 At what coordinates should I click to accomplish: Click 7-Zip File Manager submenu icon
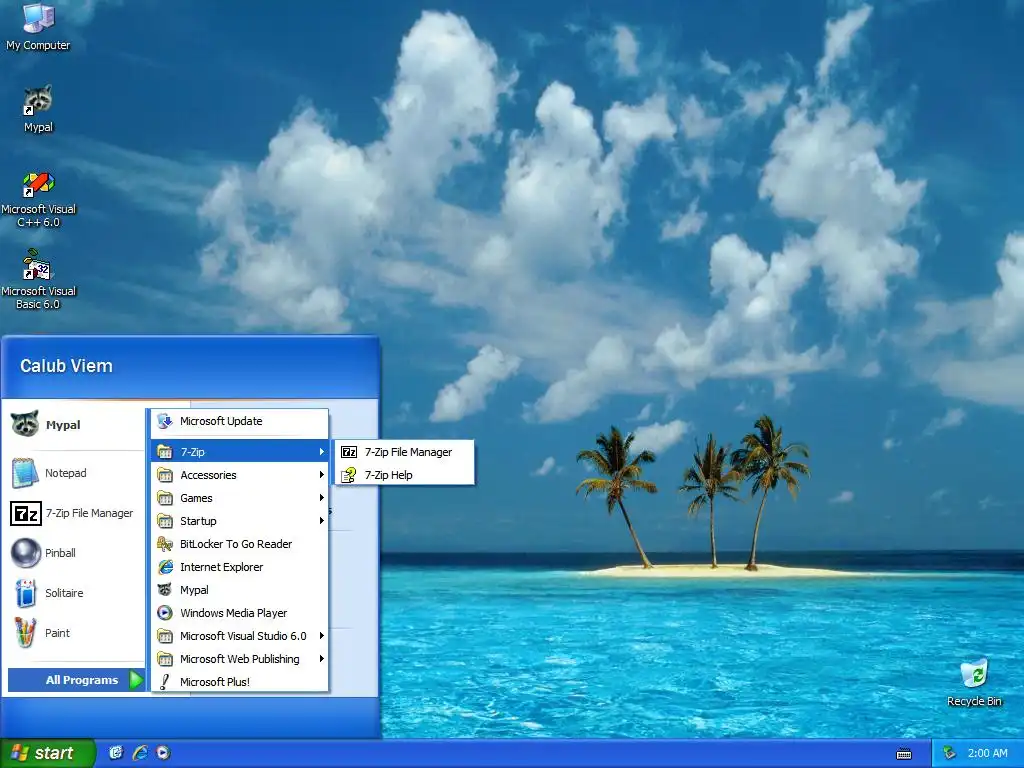click(349, 452)
